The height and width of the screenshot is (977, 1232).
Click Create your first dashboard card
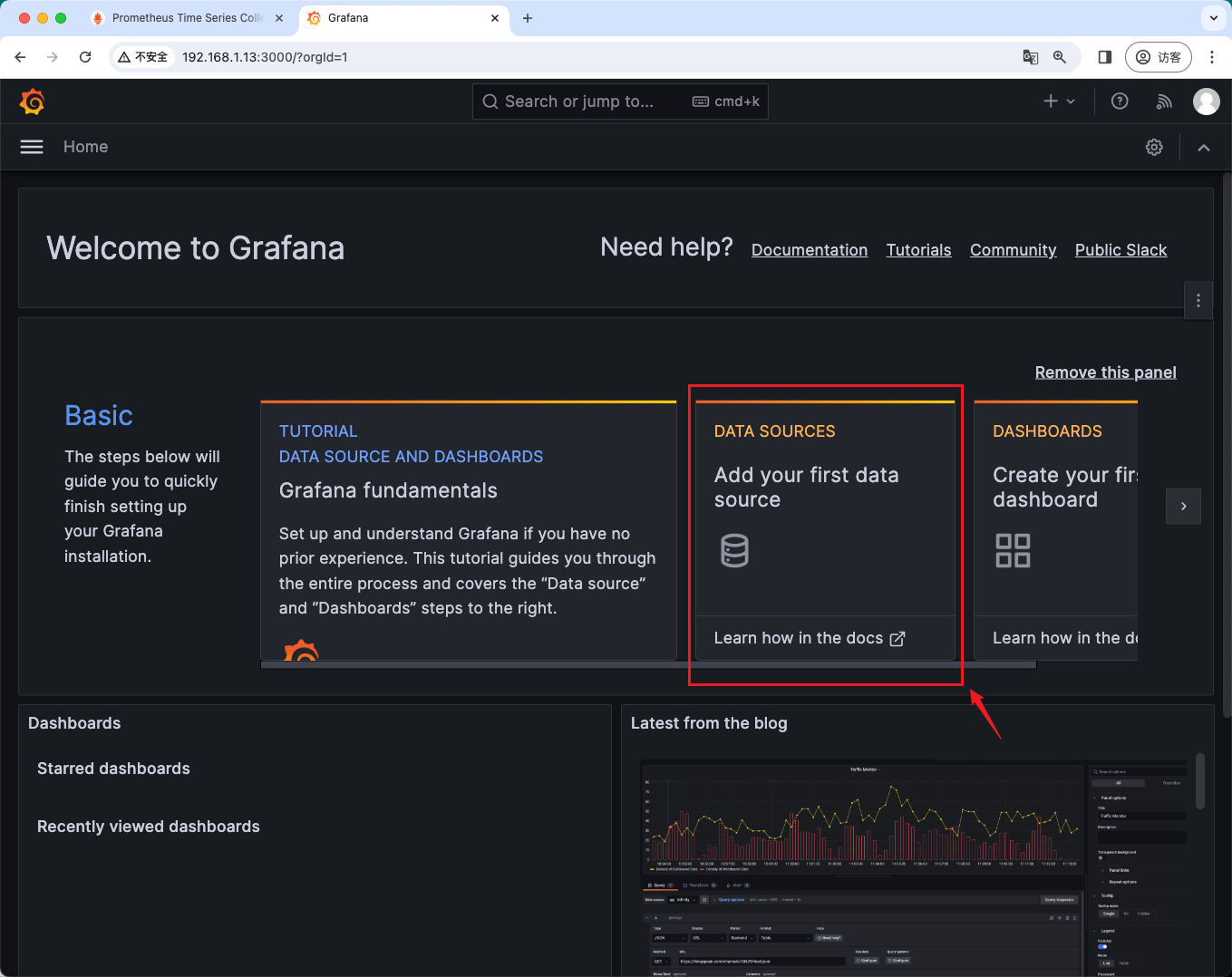pos(1055,530)
